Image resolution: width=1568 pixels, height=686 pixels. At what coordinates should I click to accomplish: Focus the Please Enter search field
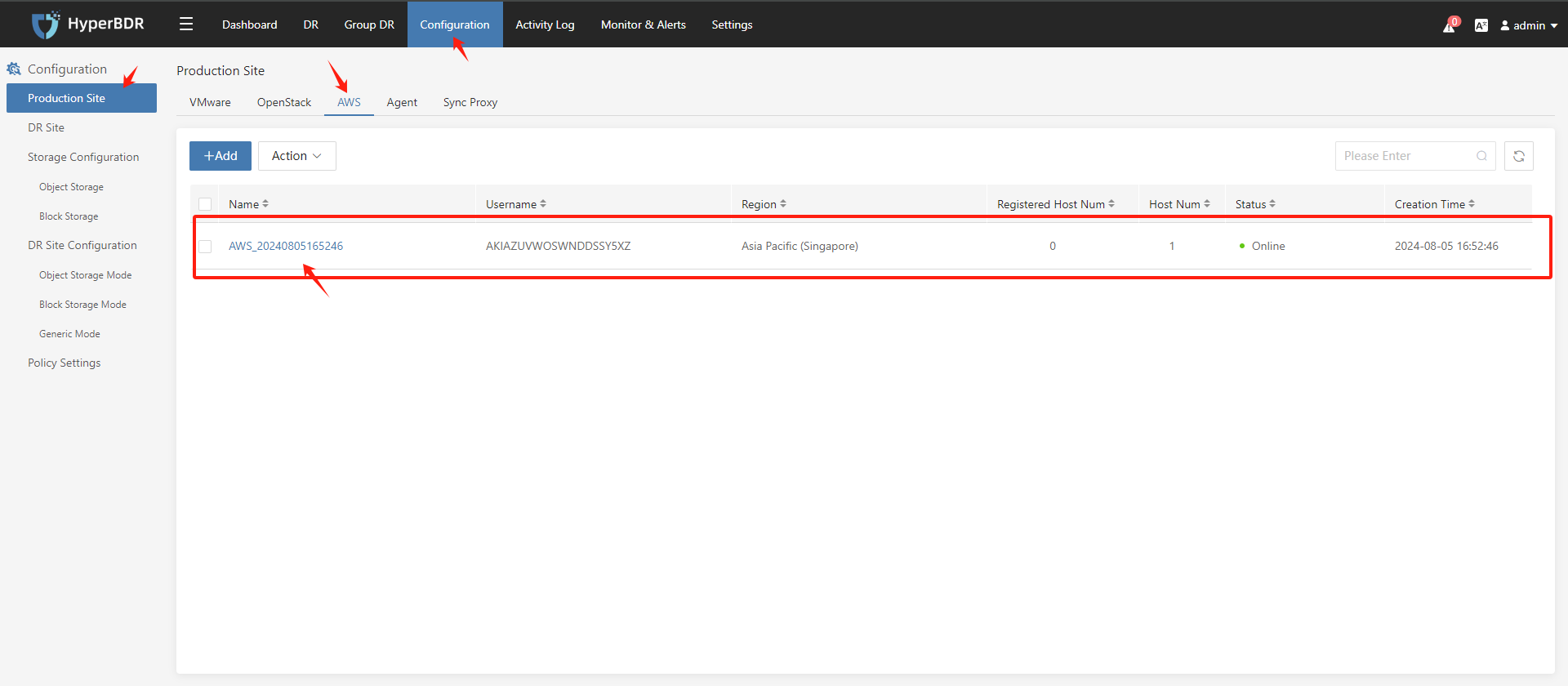pos(1415,156)
